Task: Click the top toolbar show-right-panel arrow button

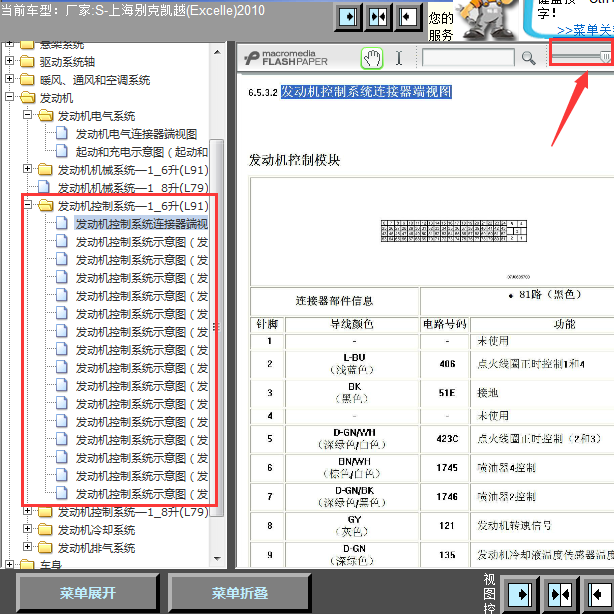Action: 348,17
